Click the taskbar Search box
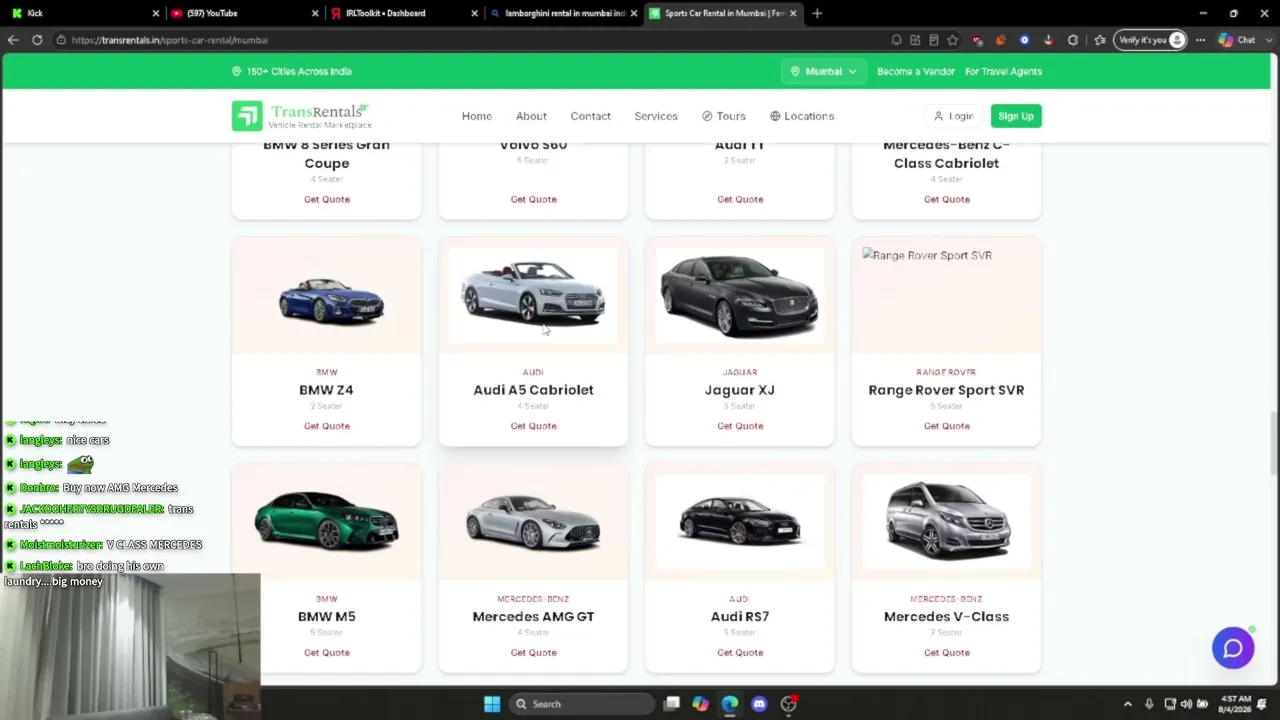1280x720 pixels. (x=582, y=704)
